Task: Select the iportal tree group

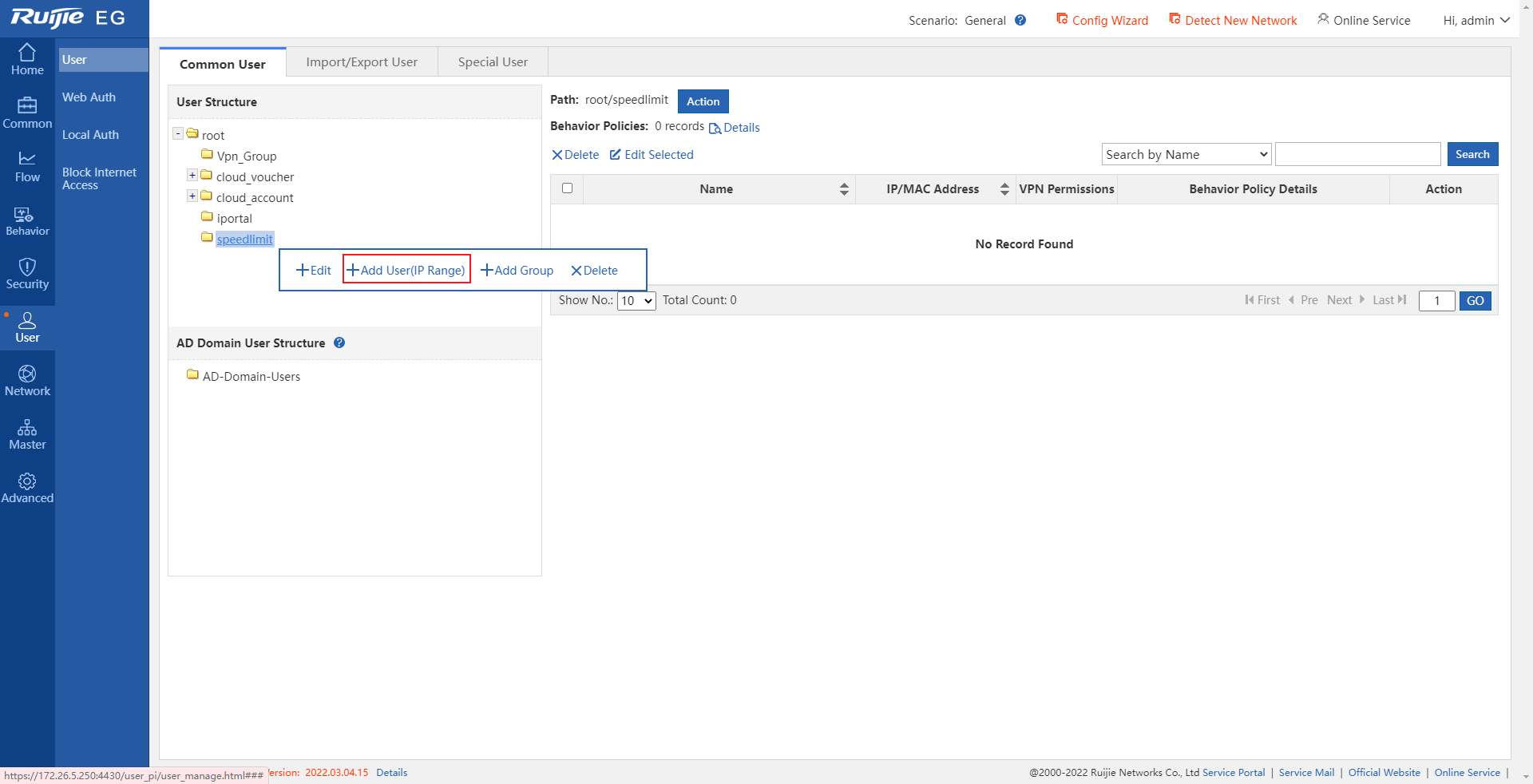Action: click(x=234, y=218)
